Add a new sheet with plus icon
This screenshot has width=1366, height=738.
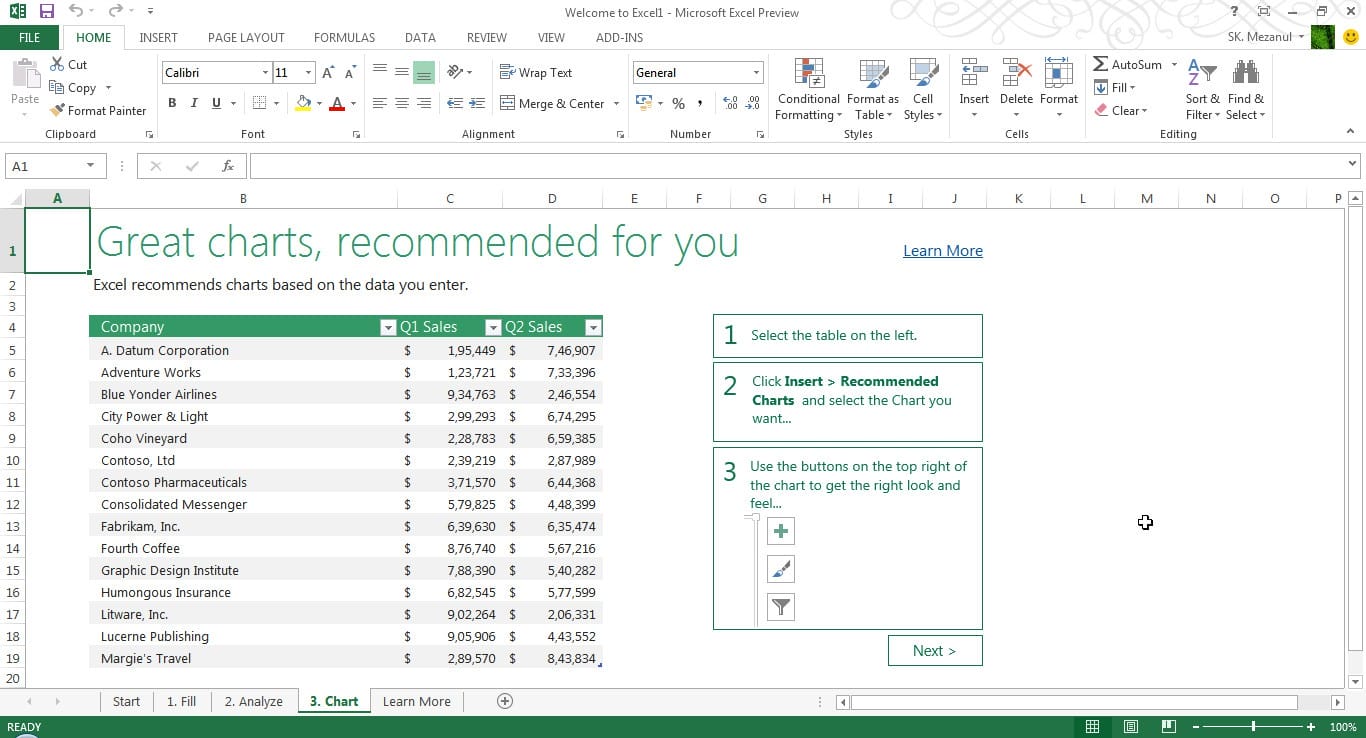505,701
